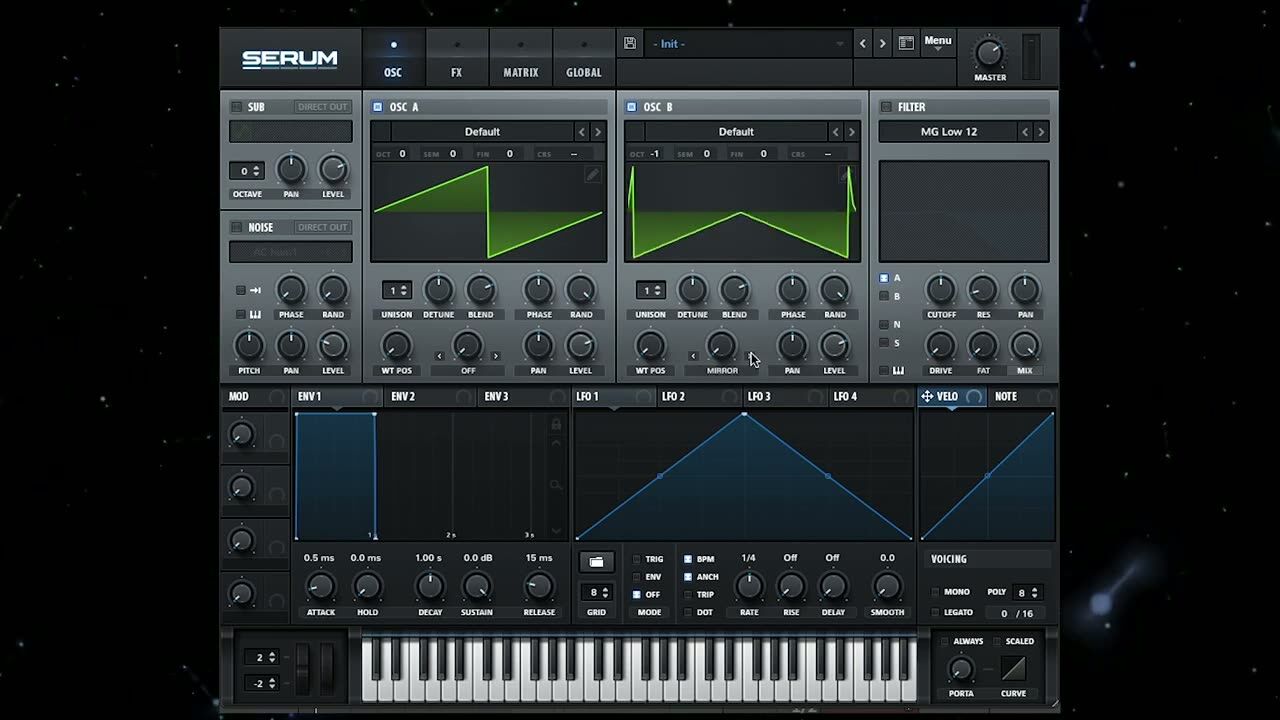The height and width of the screenshot is (720, 1280).
Task: Toggle OSC A on or off
Action: pos(378,107)
